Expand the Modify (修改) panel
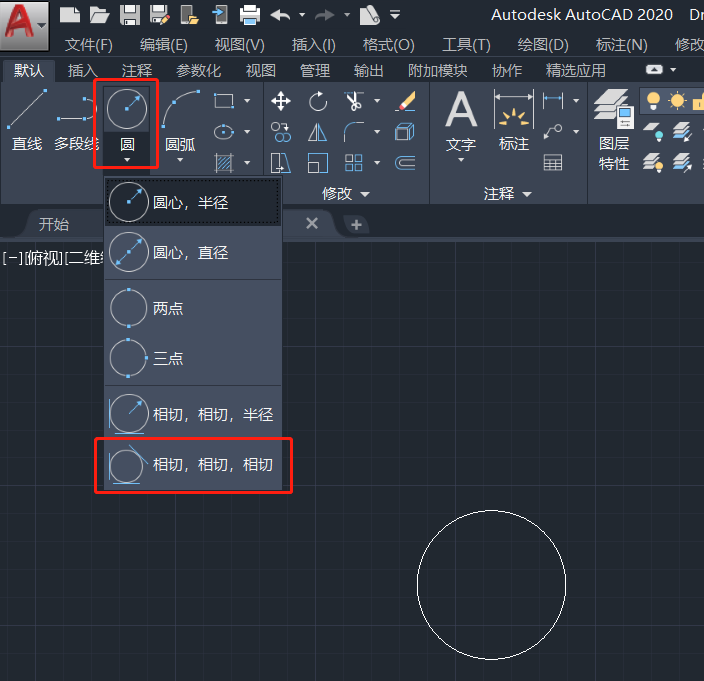The height and width of the screenshot is (681, 704). (346, 193)
